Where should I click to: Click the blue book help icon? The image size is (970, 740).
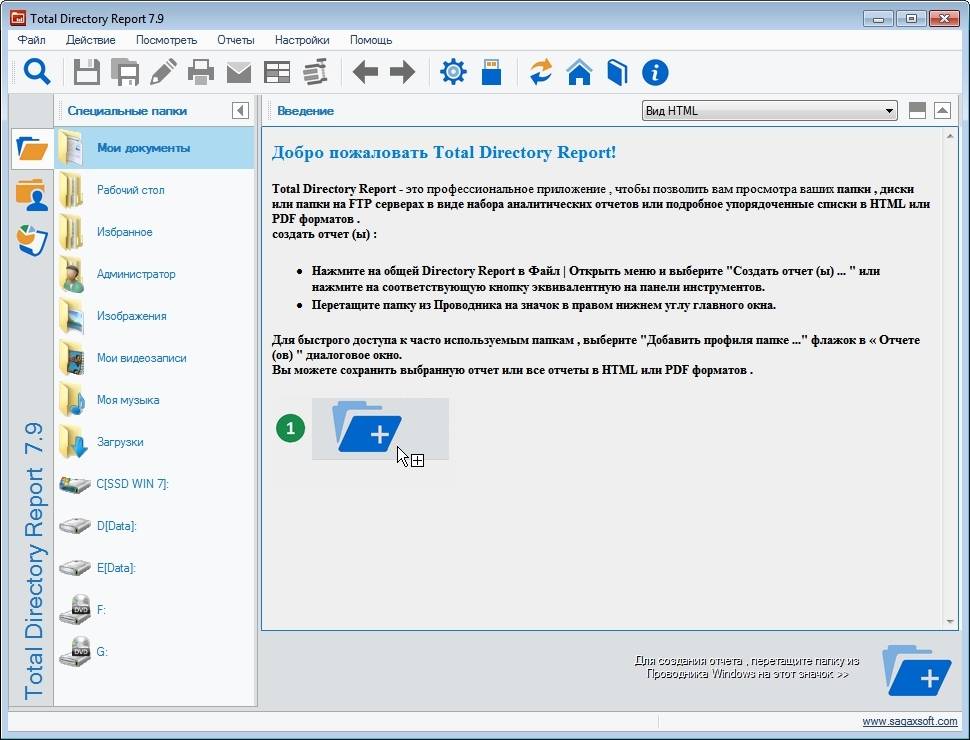(x=617, y=72)
